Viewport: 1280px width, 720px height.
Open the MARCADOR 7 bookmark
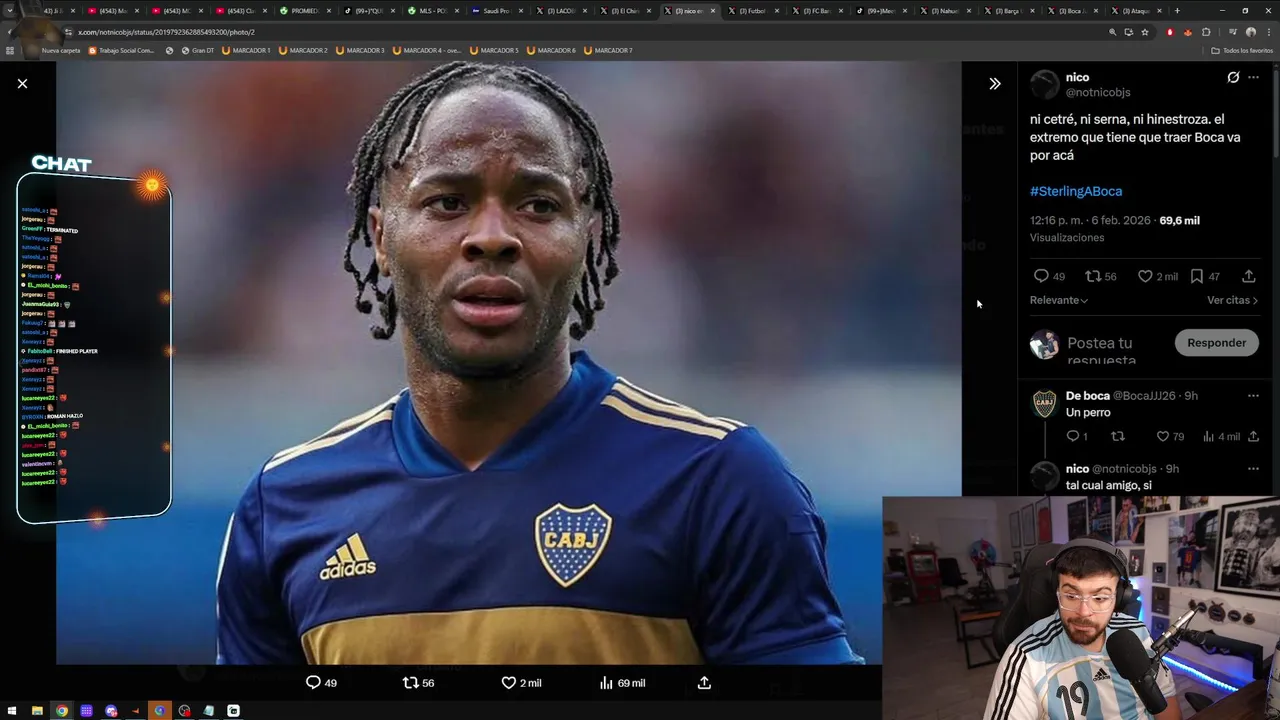(x=608, y=50)
